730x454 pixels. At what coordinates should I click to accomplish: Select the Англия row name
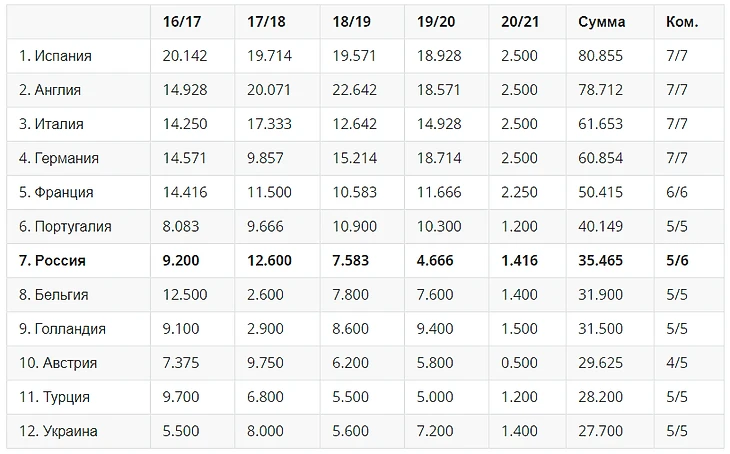pyautogui.click(x=50, y=90)
